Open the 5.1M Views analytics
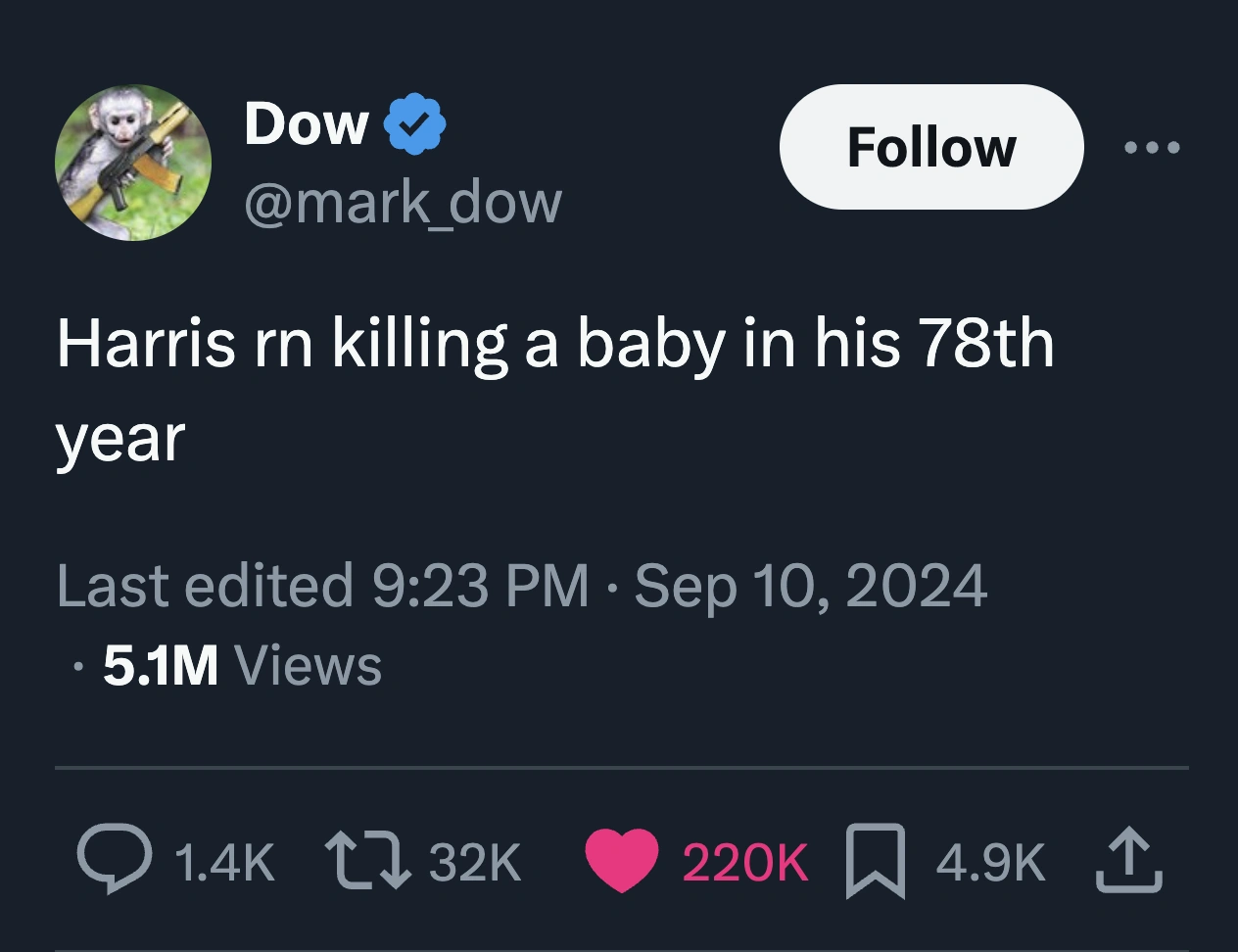The height and width of the screenshot is (952, 1238). coord(242,665)
